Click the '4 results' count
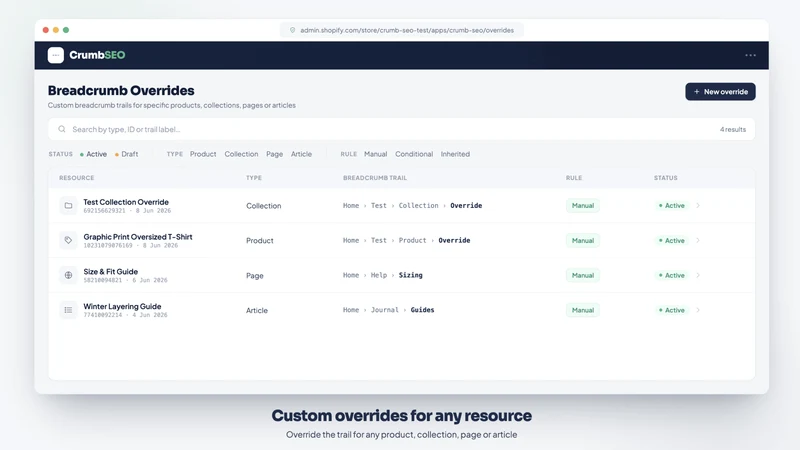This screenshot has width=800, height=450. click(x=733, y=129)
